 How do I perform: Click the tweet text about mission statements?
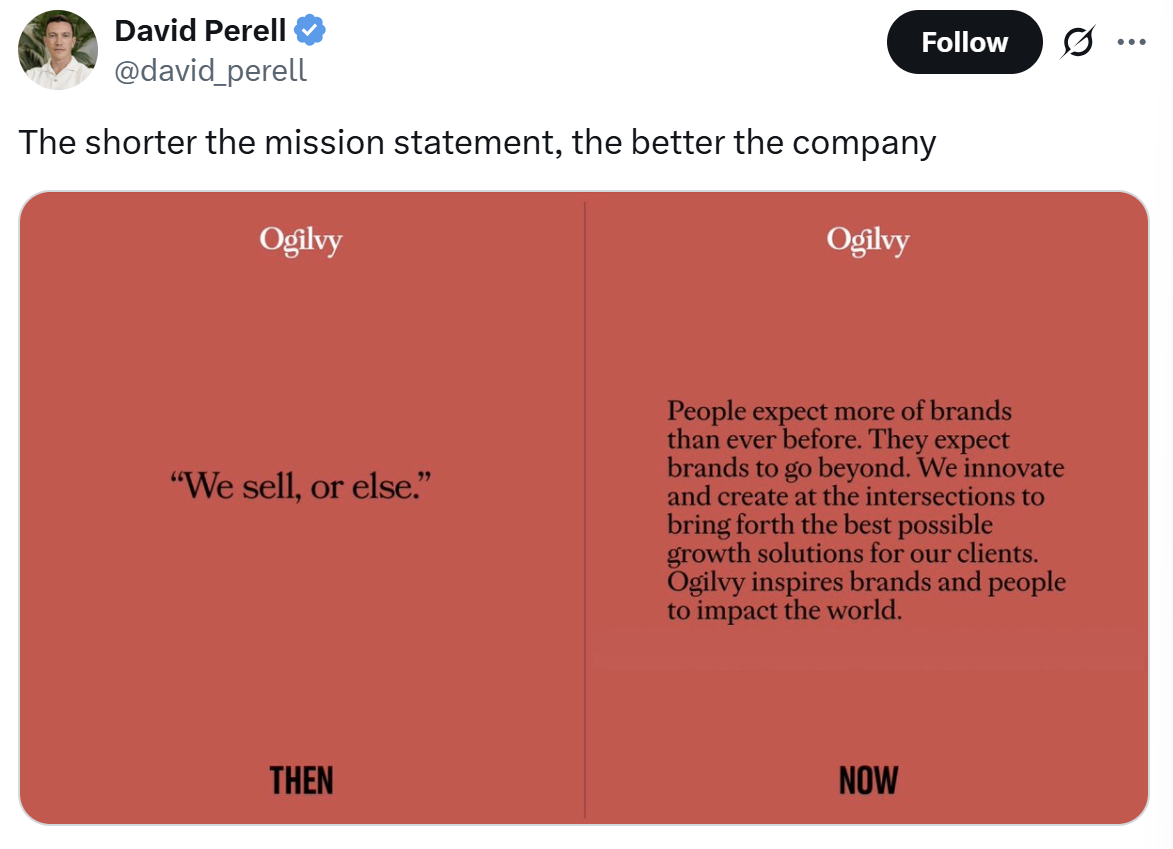(477, 142)
